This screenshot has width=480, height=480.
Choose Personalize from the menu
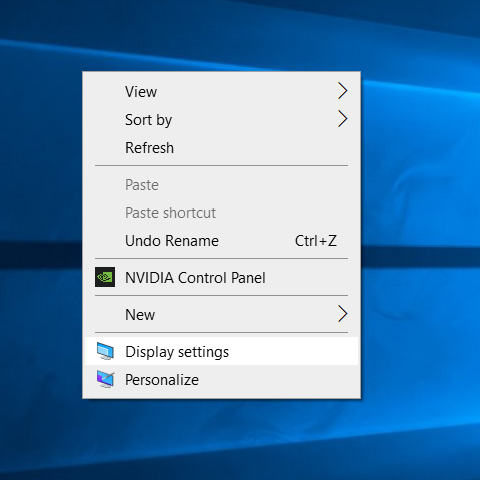(x=221, y=379)
